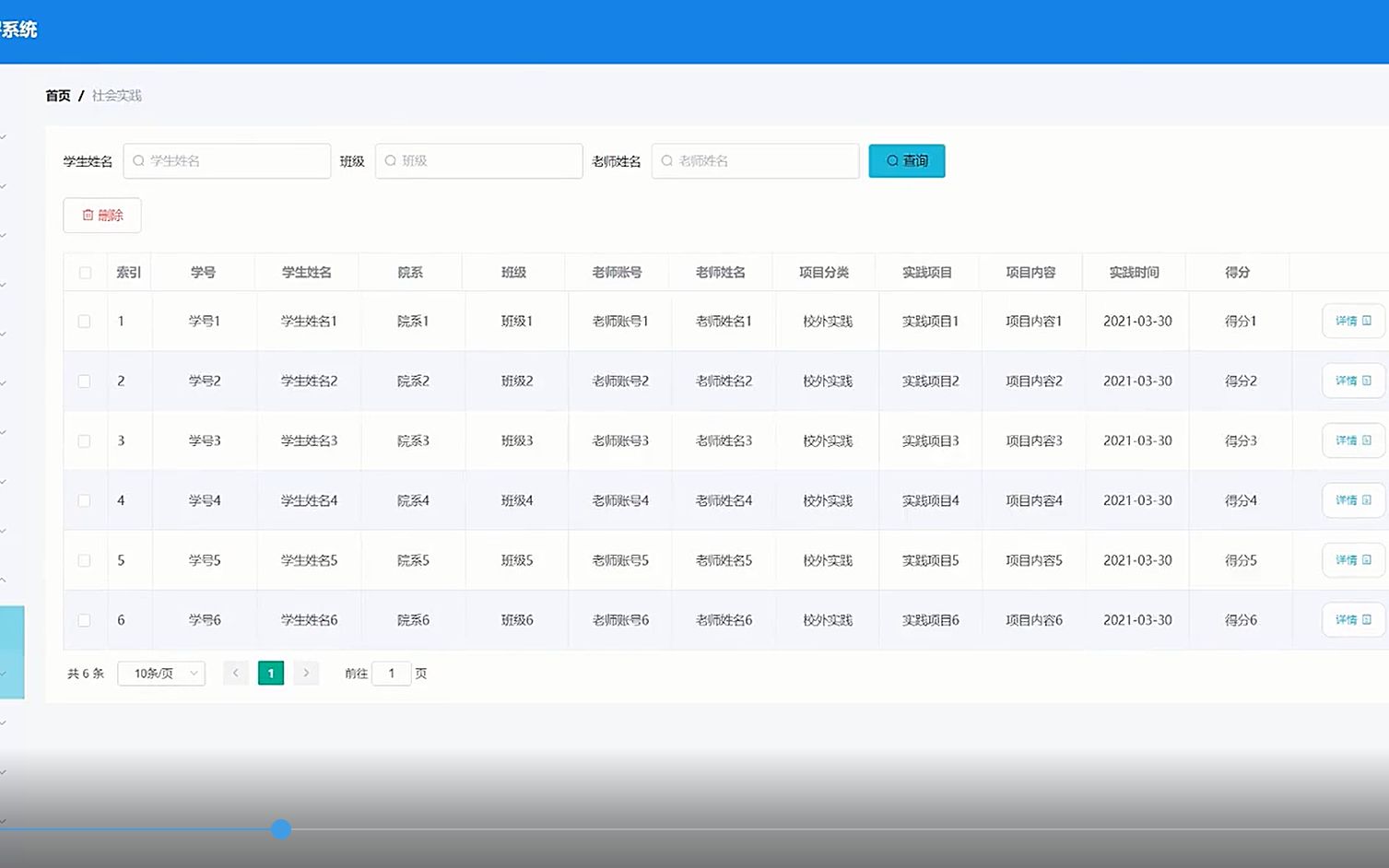The width and height of the screenshot is (1389, 868).
Task: Open 详情 for the 学号4 row
Action: click(1353, 500)
